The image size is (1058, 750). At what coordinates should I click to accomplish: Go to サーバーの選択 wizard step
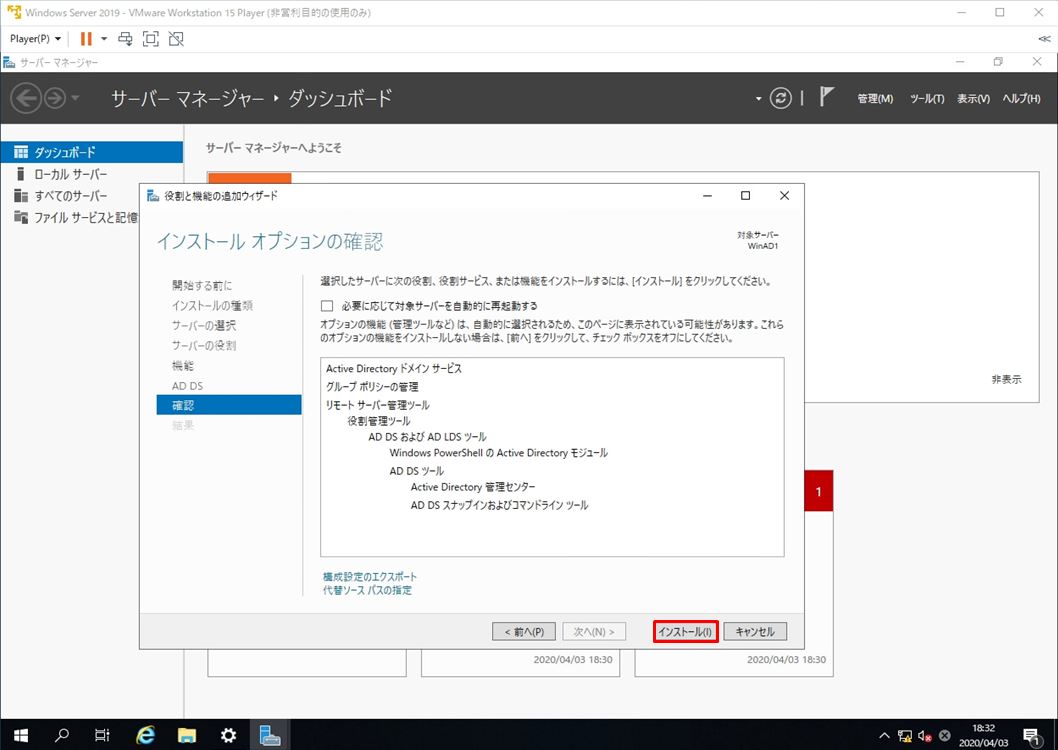tap(204, 325)
